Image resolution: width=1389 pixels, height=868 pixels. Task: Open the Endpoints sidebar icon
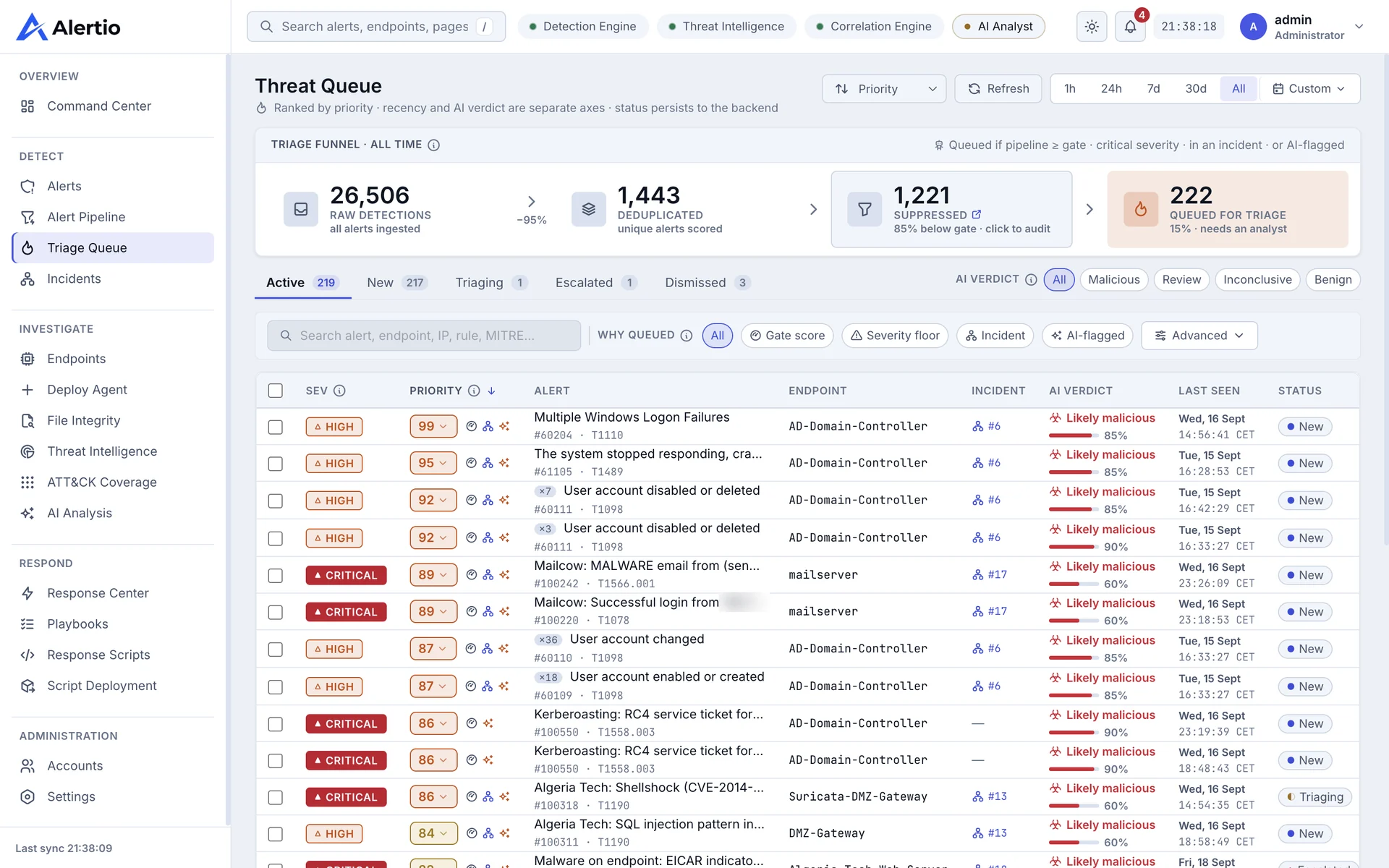coord(27,359)
